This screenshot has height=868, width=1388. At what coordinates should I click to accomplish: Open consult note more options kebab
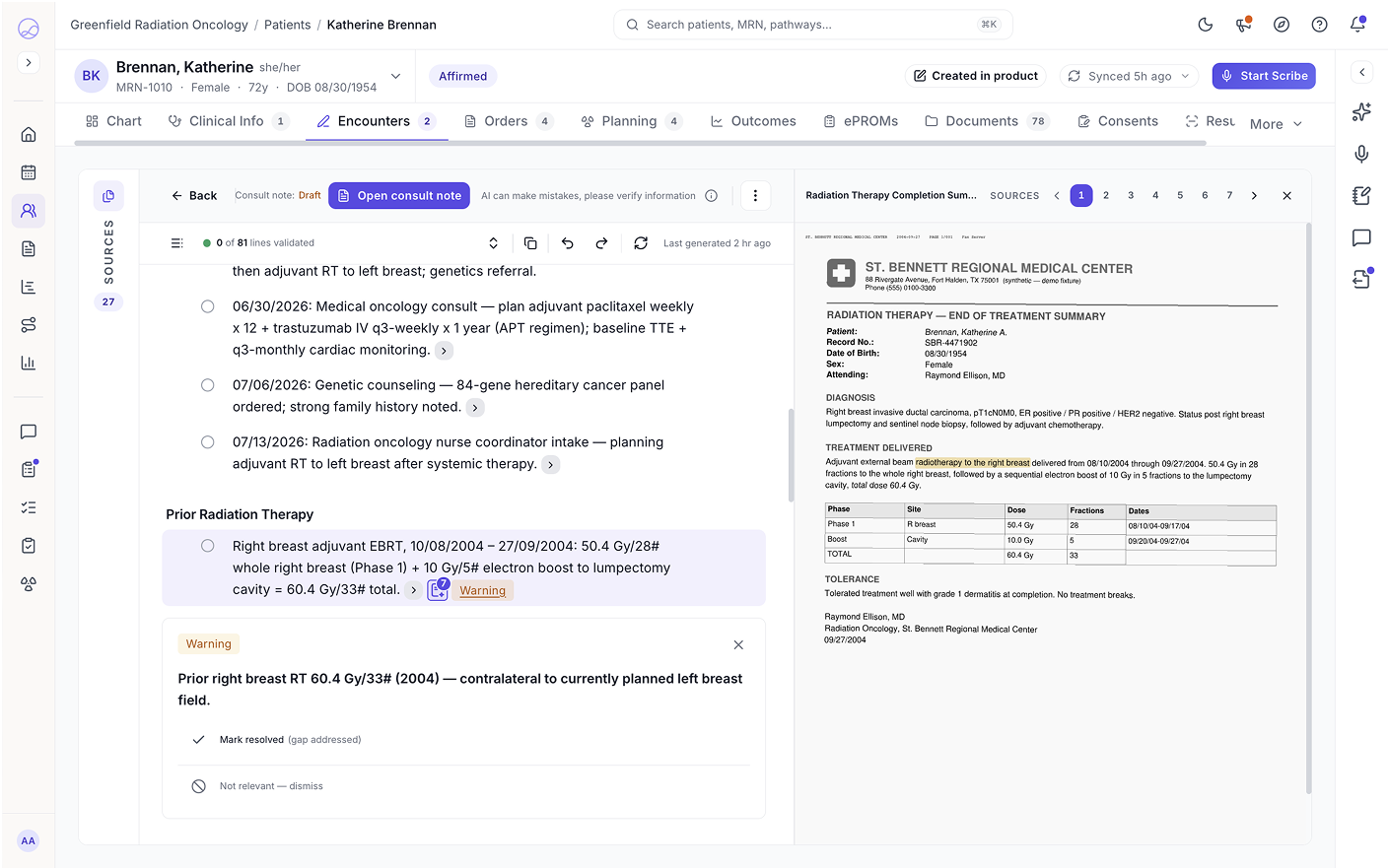point(755,196)
